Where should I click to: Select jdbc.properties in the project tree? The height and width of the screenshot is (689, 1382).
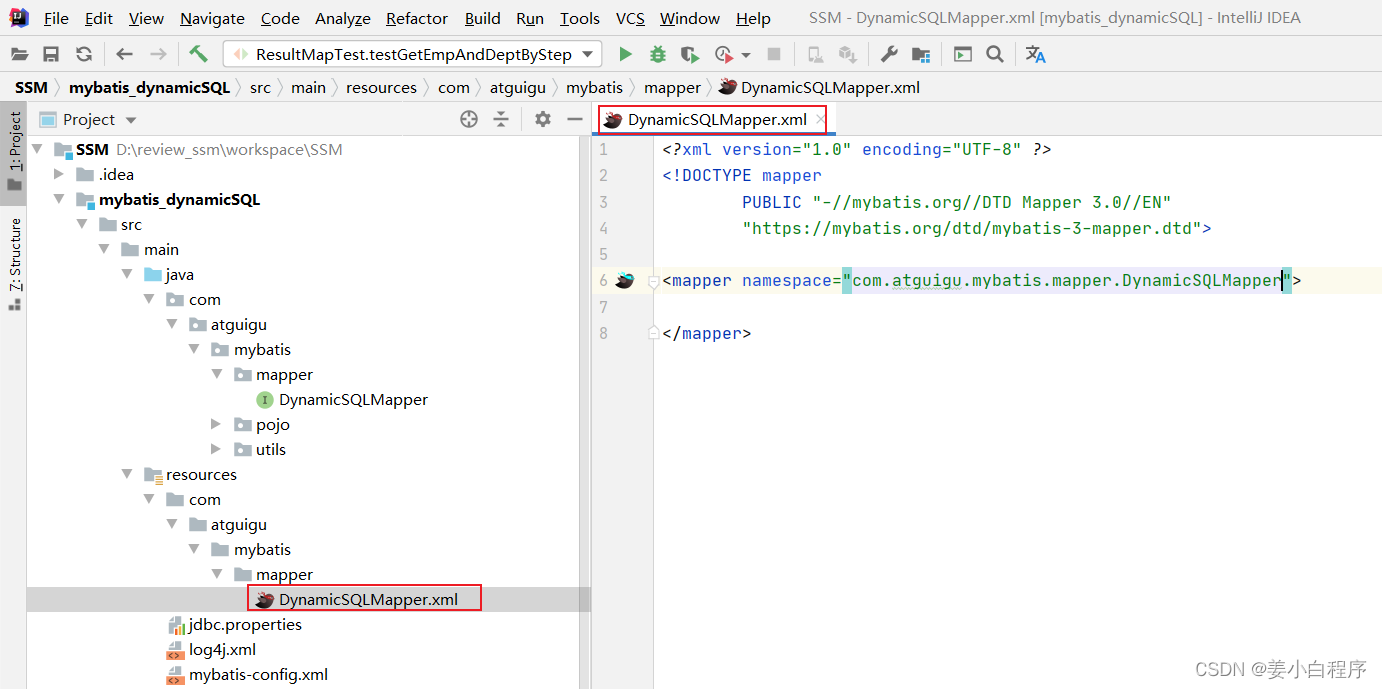pyautogui.click(x=246, y=624)
